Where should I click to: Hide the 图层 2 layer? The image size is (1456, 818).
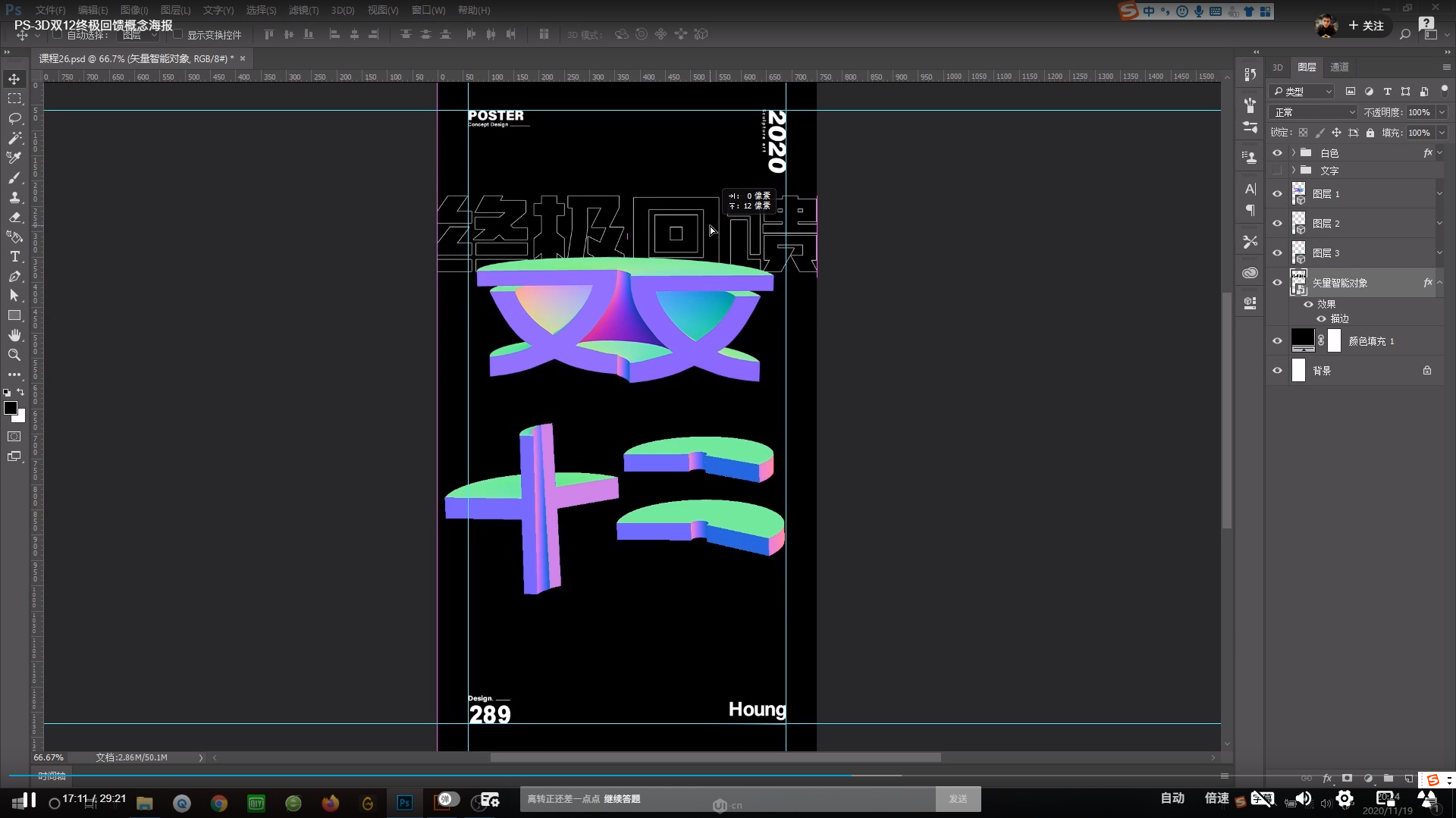click(1277, 224)
